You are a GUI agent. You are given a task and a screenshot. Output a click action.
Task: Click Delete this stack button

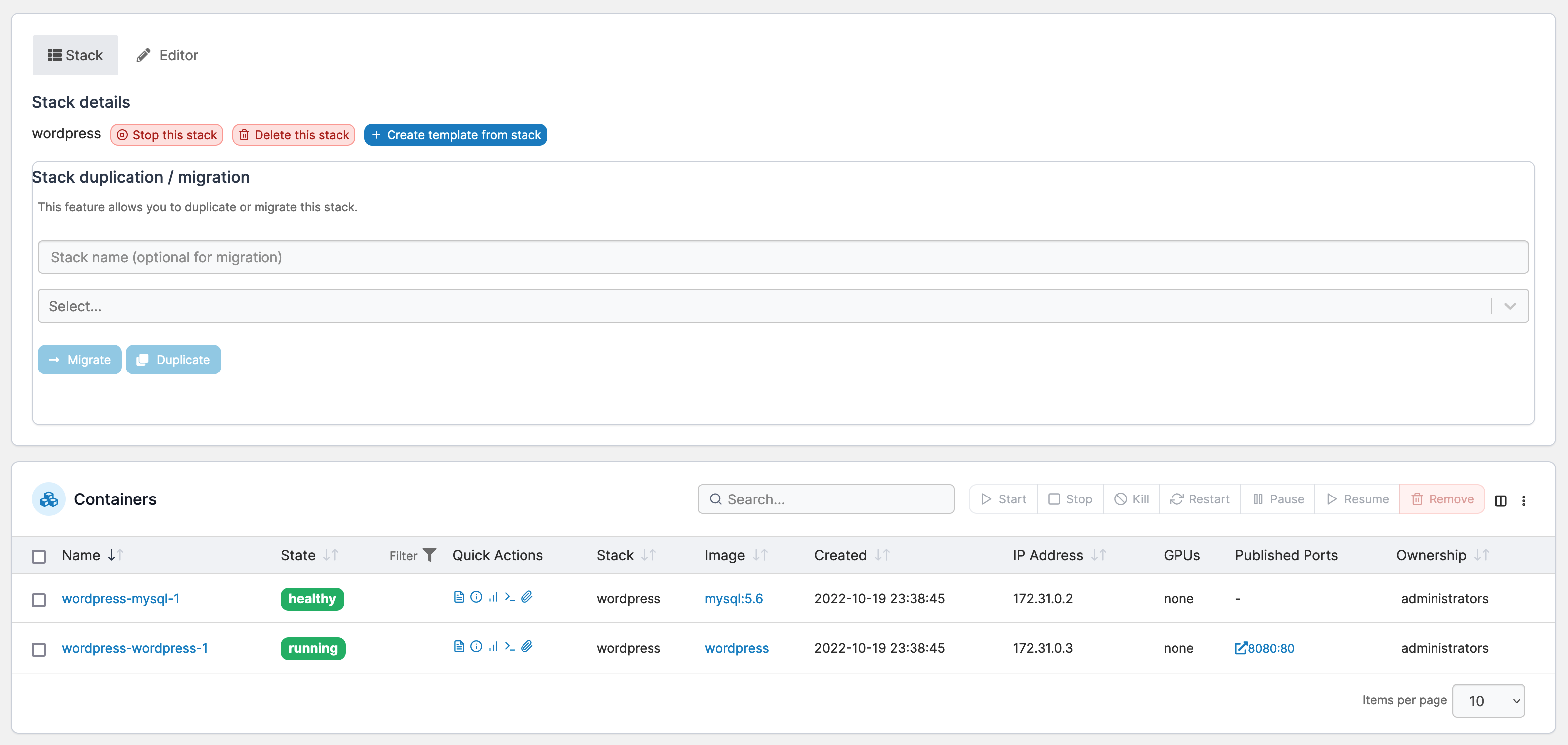(293, 135)
